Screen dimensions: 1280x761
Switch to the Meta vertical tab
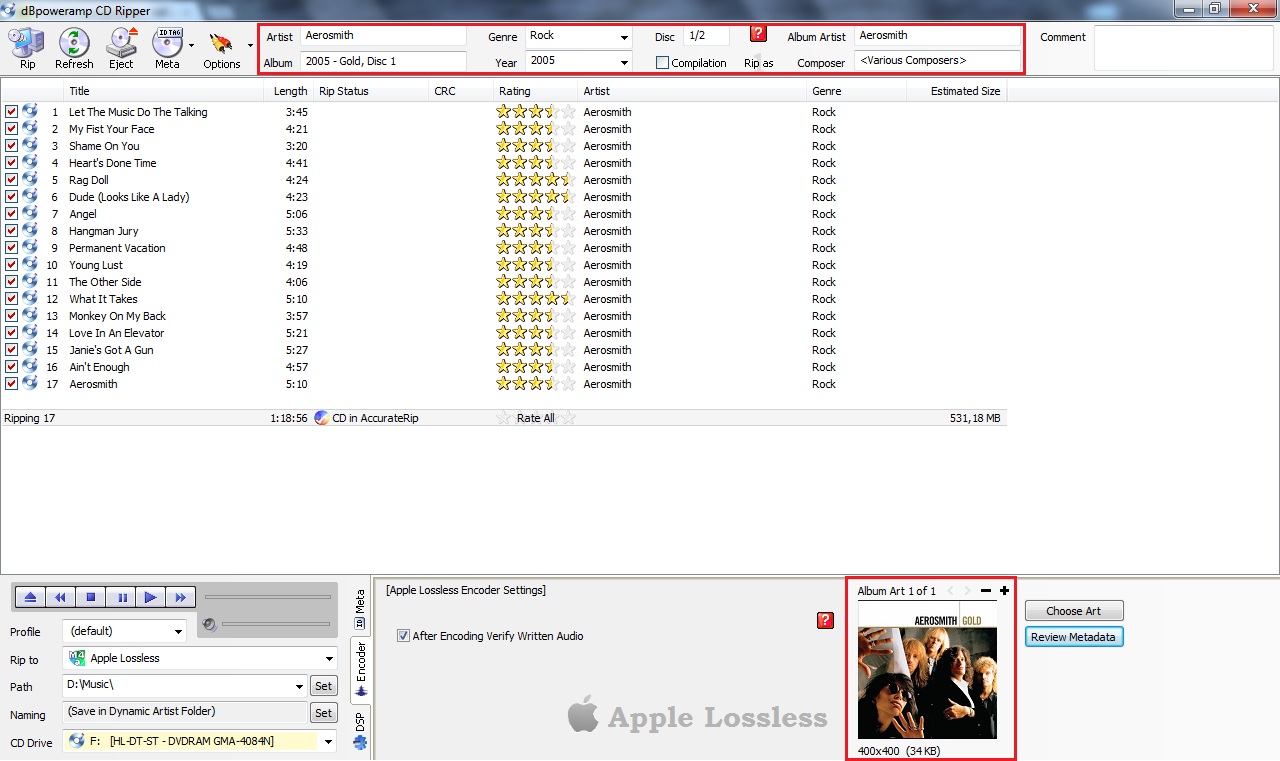[x=360, y=609]
